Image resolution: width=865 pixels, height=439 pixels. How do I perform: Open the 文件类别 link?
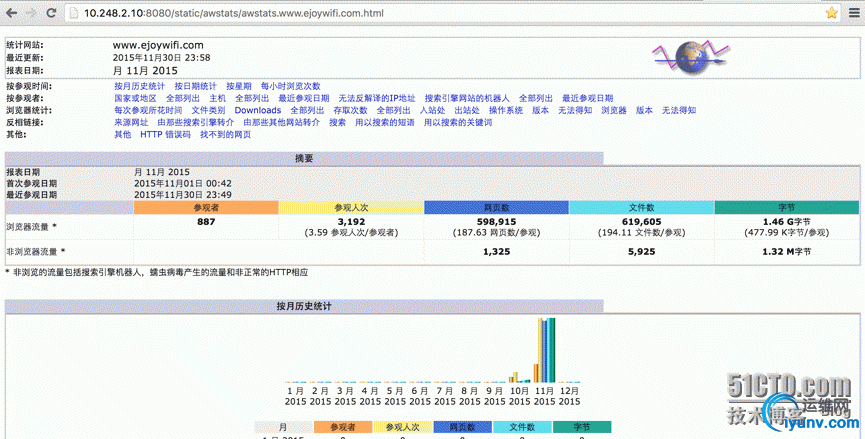(209, 110)
